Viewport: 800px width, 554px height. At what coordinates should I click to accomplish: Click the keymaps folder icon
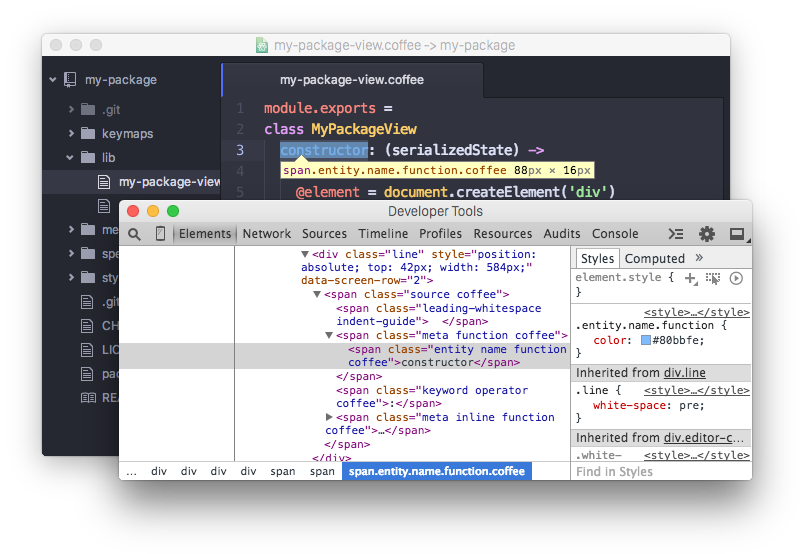pos(88,133)
